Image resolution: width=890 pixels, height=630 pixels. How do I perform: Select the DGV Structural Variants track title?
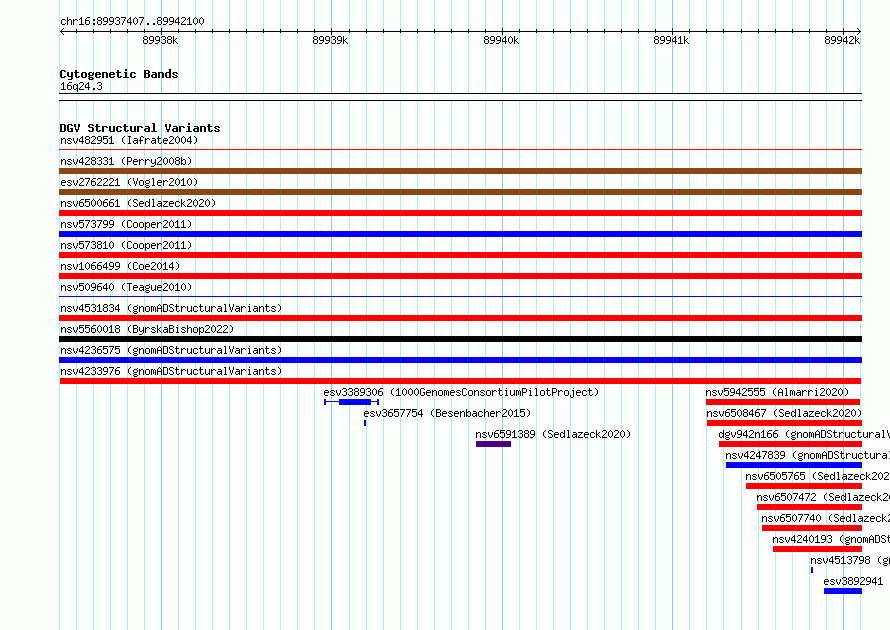140,128
